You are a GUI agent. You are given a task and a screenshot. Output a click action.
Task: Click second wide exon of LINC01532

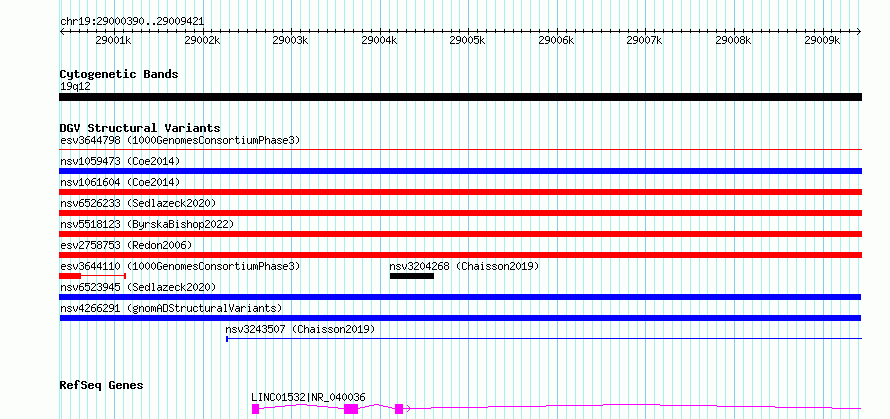(351, 409)
